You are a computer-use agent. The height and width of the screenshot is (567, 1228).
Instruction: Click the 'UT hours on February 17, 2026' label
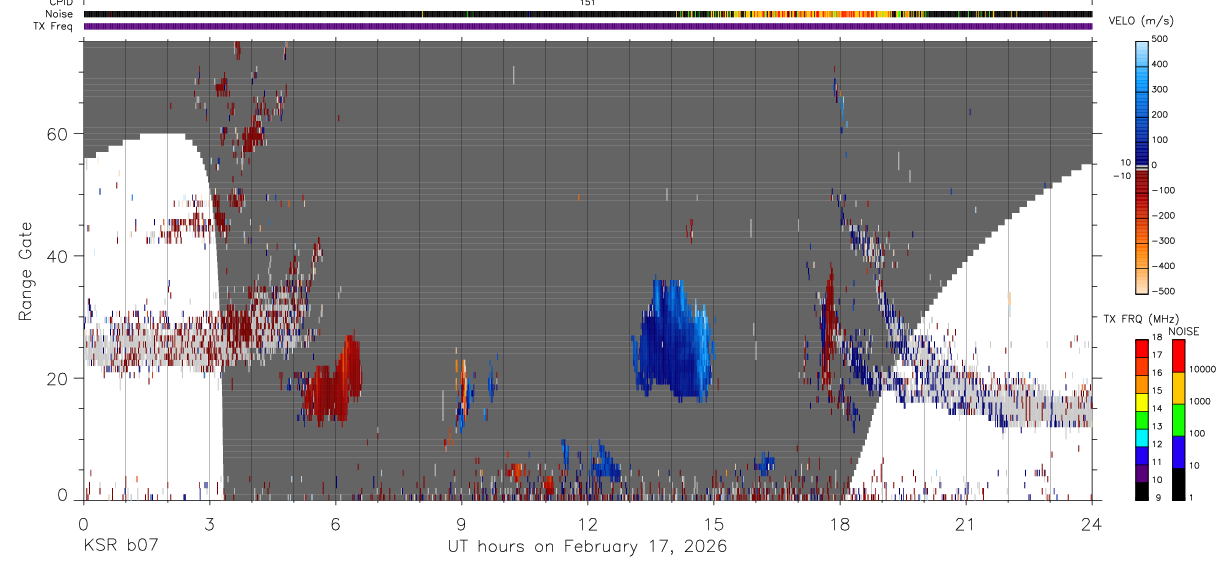[x=587, y=547]
